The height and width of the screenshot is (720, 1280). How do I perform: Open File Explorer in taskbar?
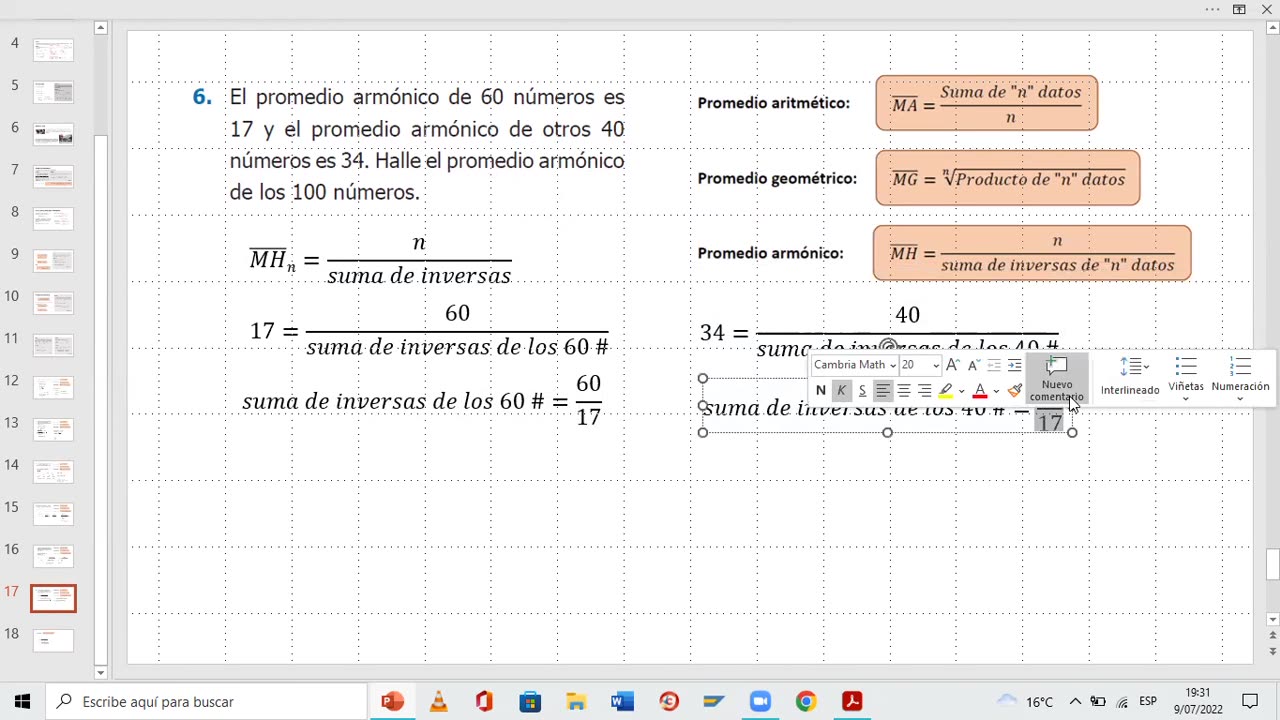pos(576,701)
